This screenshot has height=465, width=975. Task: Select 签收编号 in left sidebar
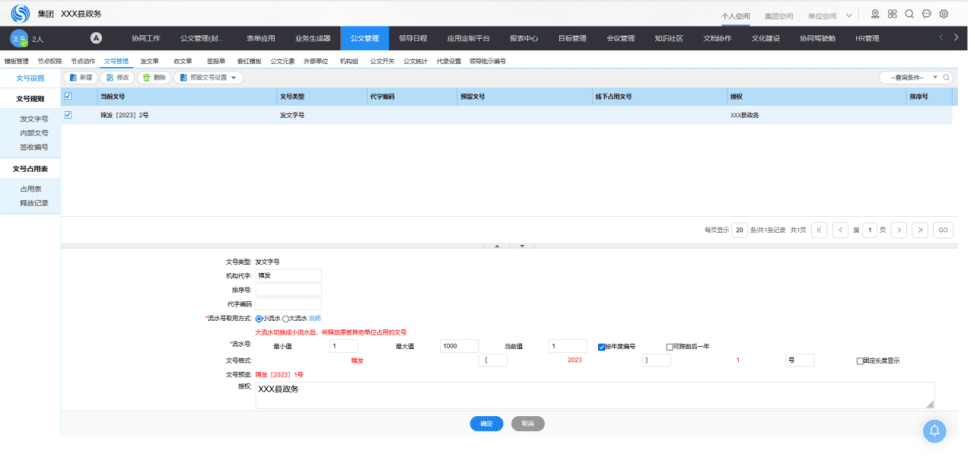(34, 147)
